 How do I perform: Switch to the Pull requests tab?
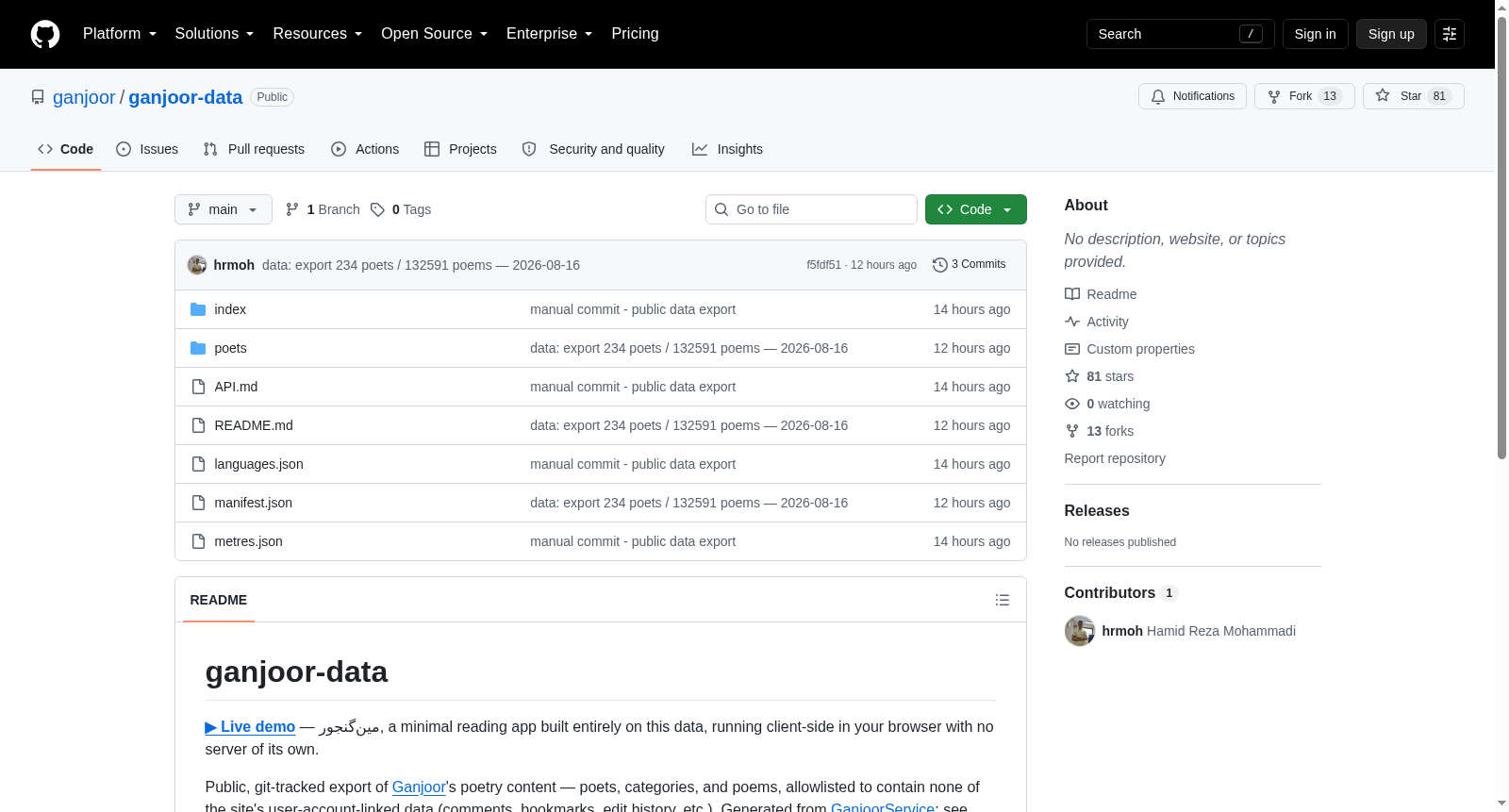pyautogui.click(x=254, y=149)
